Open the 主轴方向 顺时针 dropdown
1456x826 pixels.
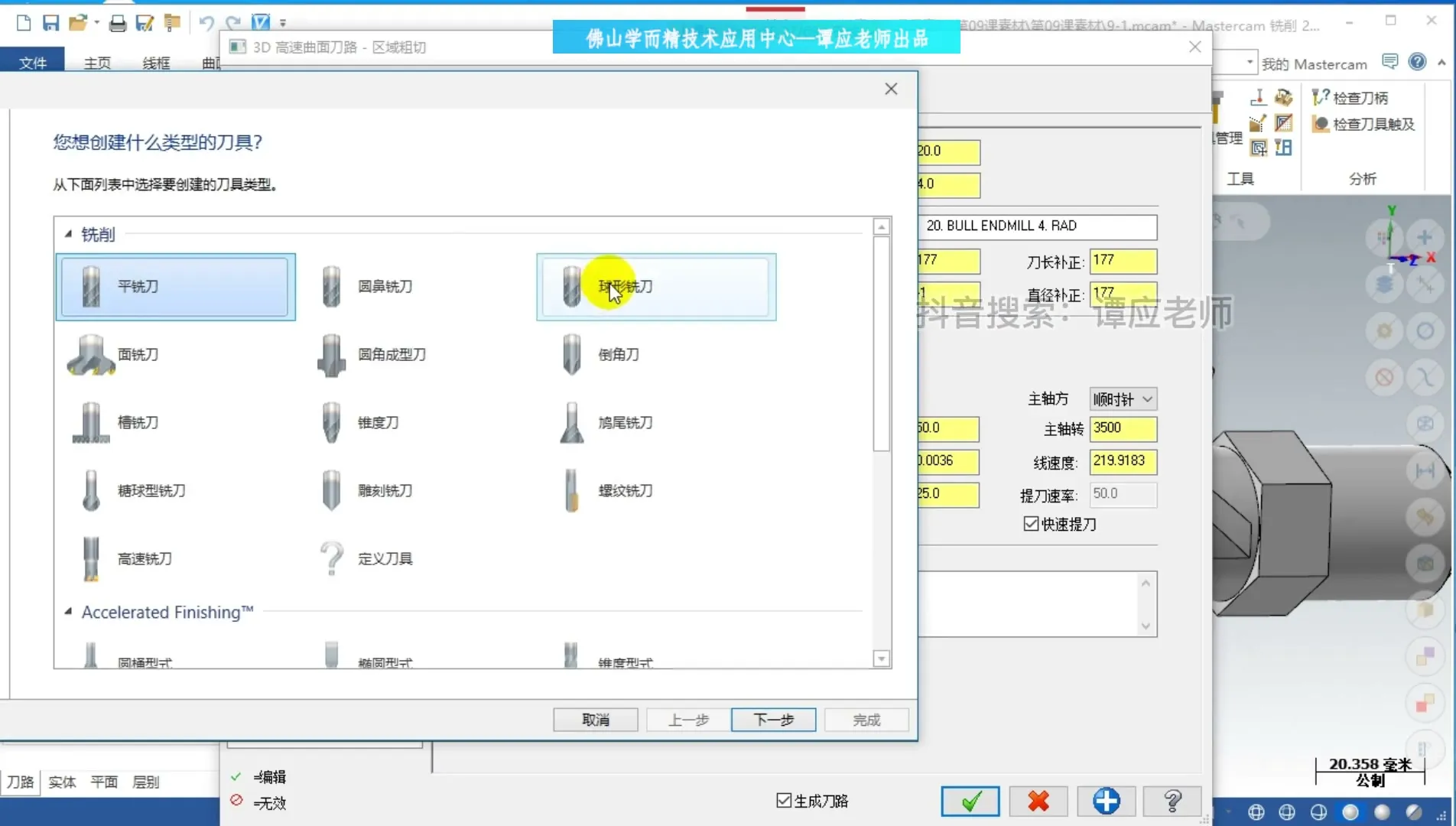pyautogui.click(x=1123, y=399)
